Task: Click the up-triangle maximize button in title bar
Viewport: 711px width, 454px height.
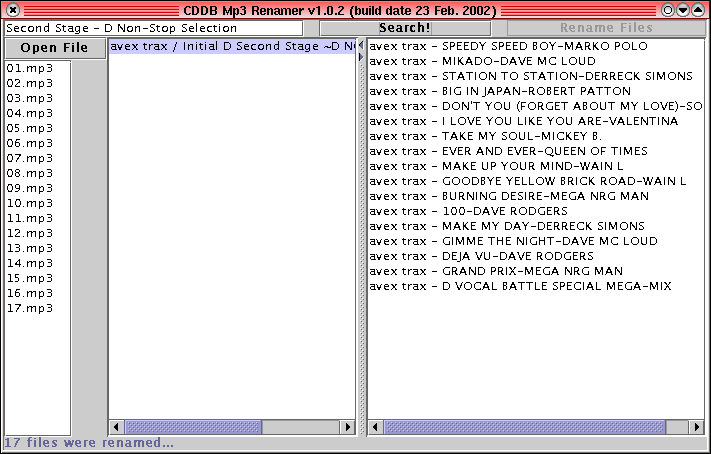Action: click(x=698, y=10)
